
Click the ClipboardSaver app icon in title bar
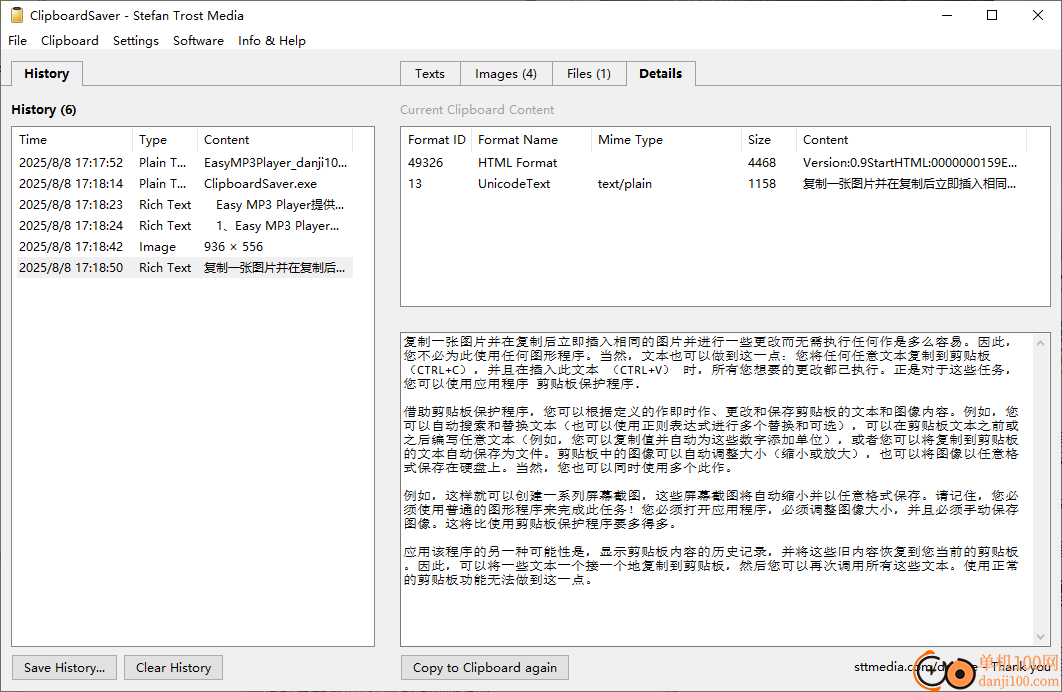[x=17, y=15]
